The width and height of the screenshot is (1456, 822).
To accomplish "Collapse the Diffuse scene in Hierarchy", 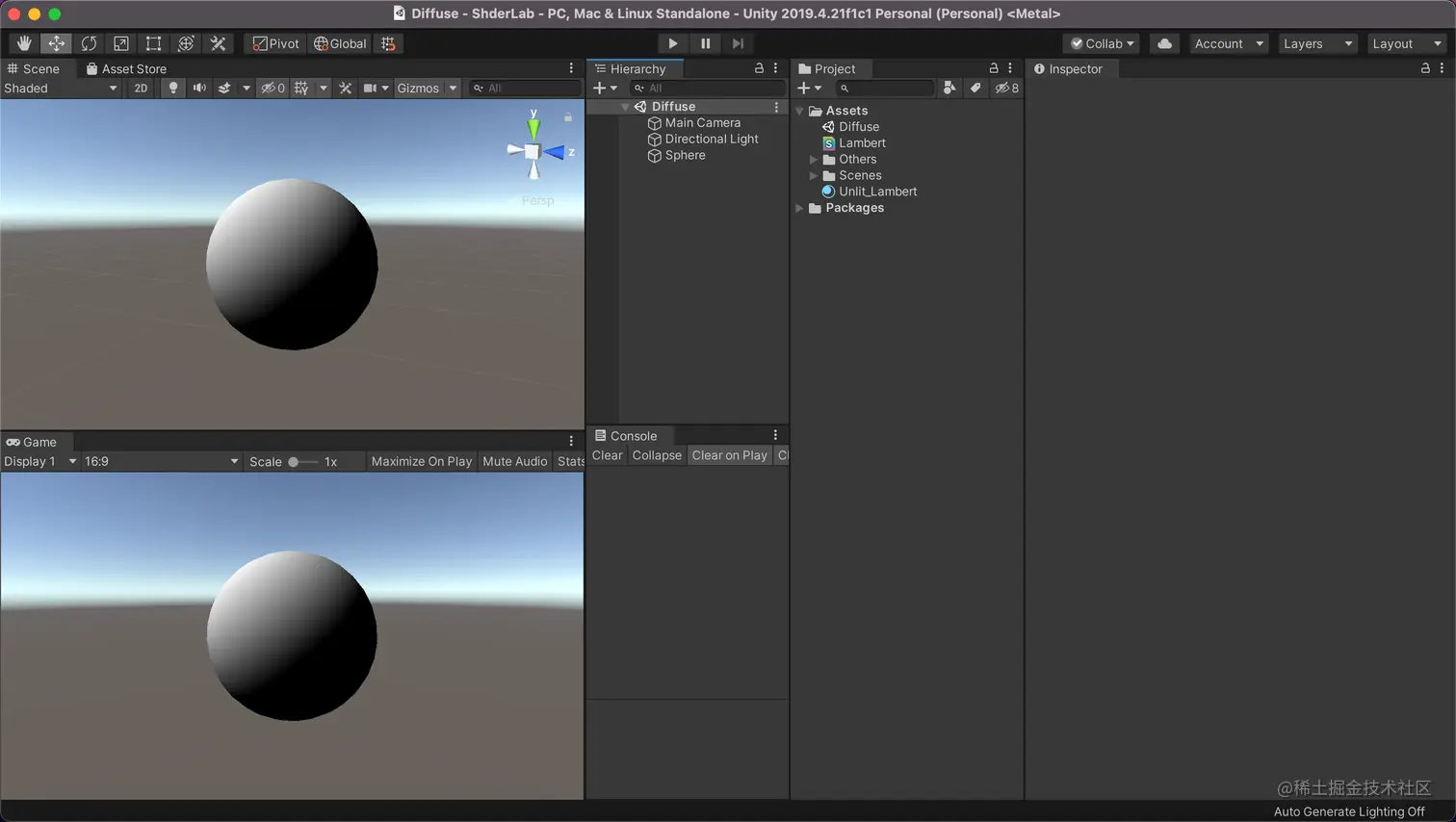I will coord(625,107).
